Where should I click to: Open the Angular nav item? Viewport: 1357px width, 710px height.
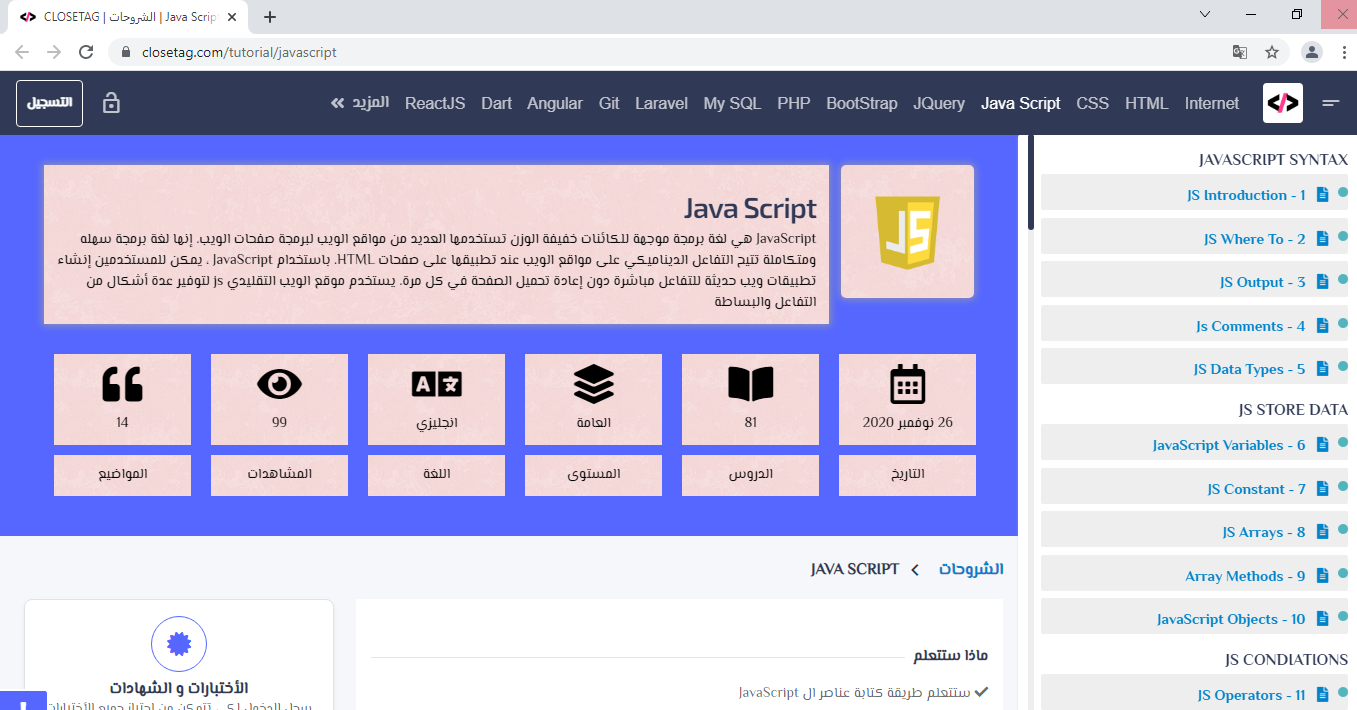555,103
